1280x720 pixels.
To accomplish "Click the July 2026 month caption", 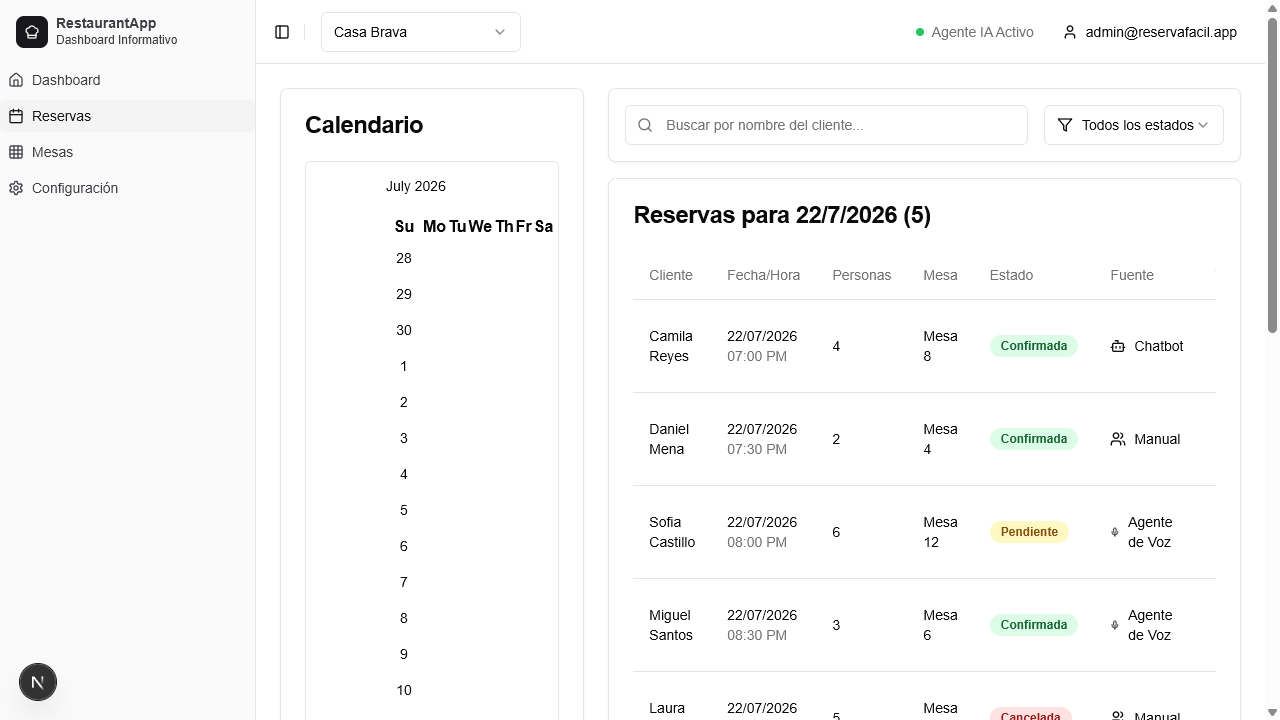I will [x=416, y=186].
